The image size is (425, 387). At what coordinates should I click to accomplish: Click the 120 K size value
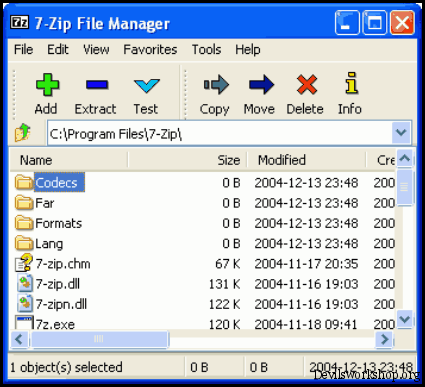click(x=225, y=324)
